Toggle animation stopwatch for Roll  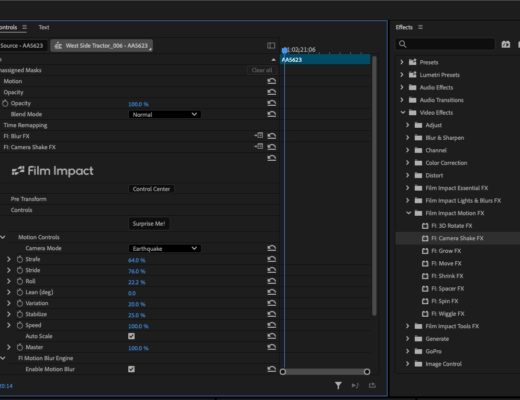coord(20,281)
